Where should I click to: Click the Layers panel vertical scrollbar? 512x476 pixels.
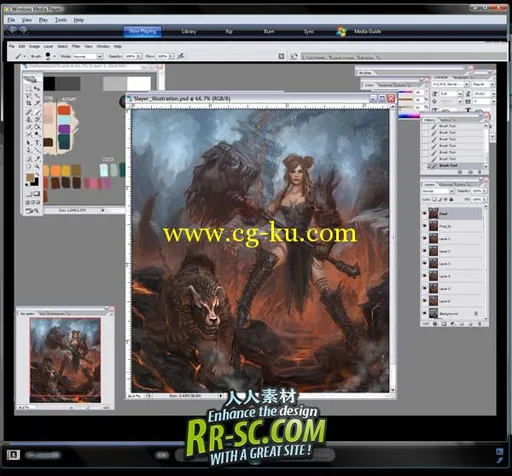[x=485, y=262]
